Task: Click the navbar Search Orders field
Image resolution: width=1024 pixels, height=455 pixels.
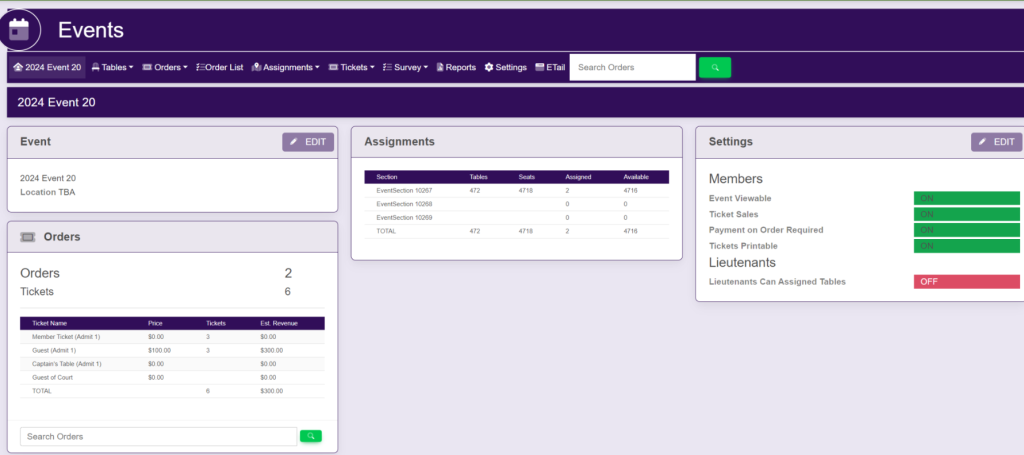Action: tap(632, 68)
